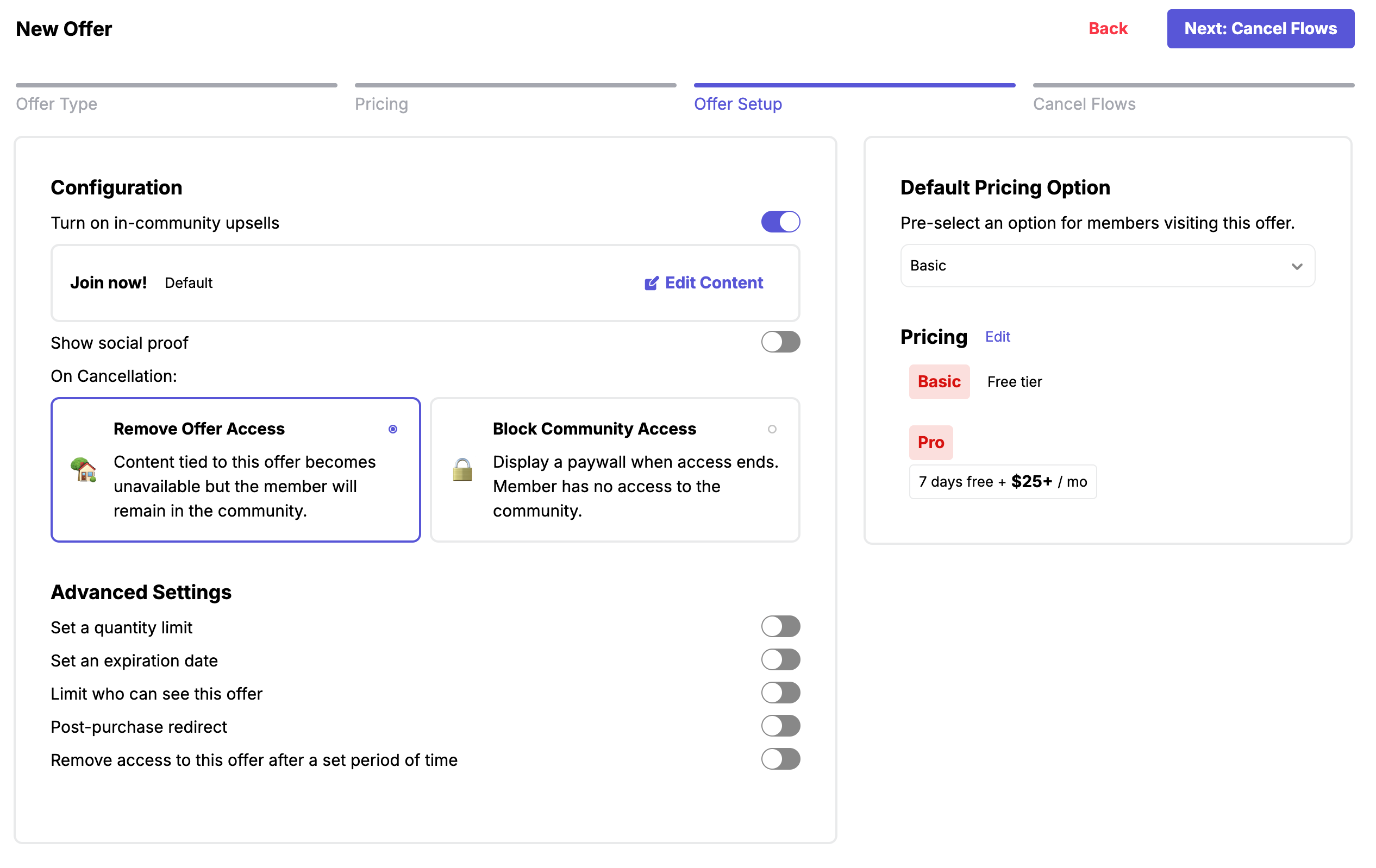This screenshot has width=1376, height=868.
Task: Turn on Post-purchase redirect
Action: (780, 726)
